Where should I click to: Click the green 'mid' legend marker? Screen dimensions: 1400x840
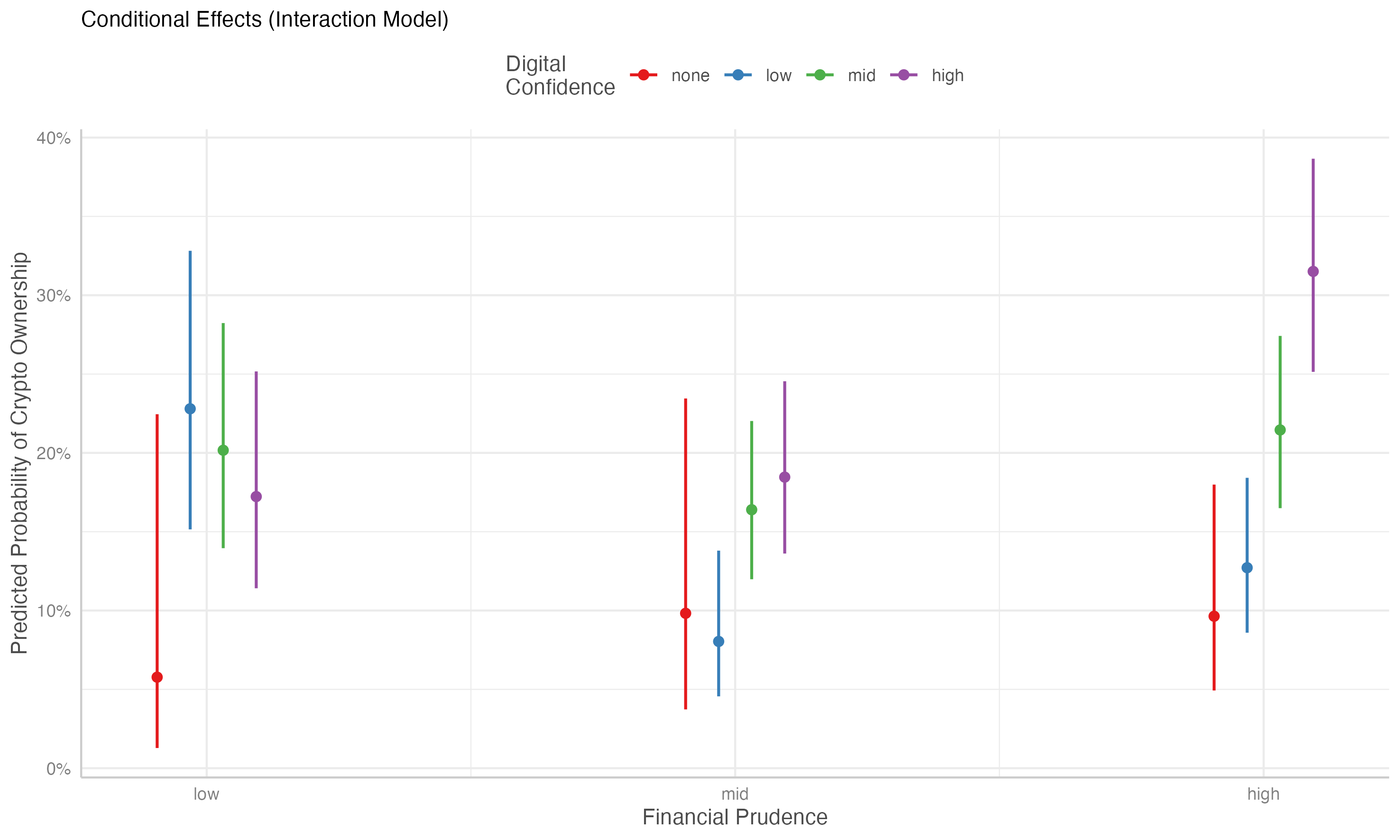(820, 75)
